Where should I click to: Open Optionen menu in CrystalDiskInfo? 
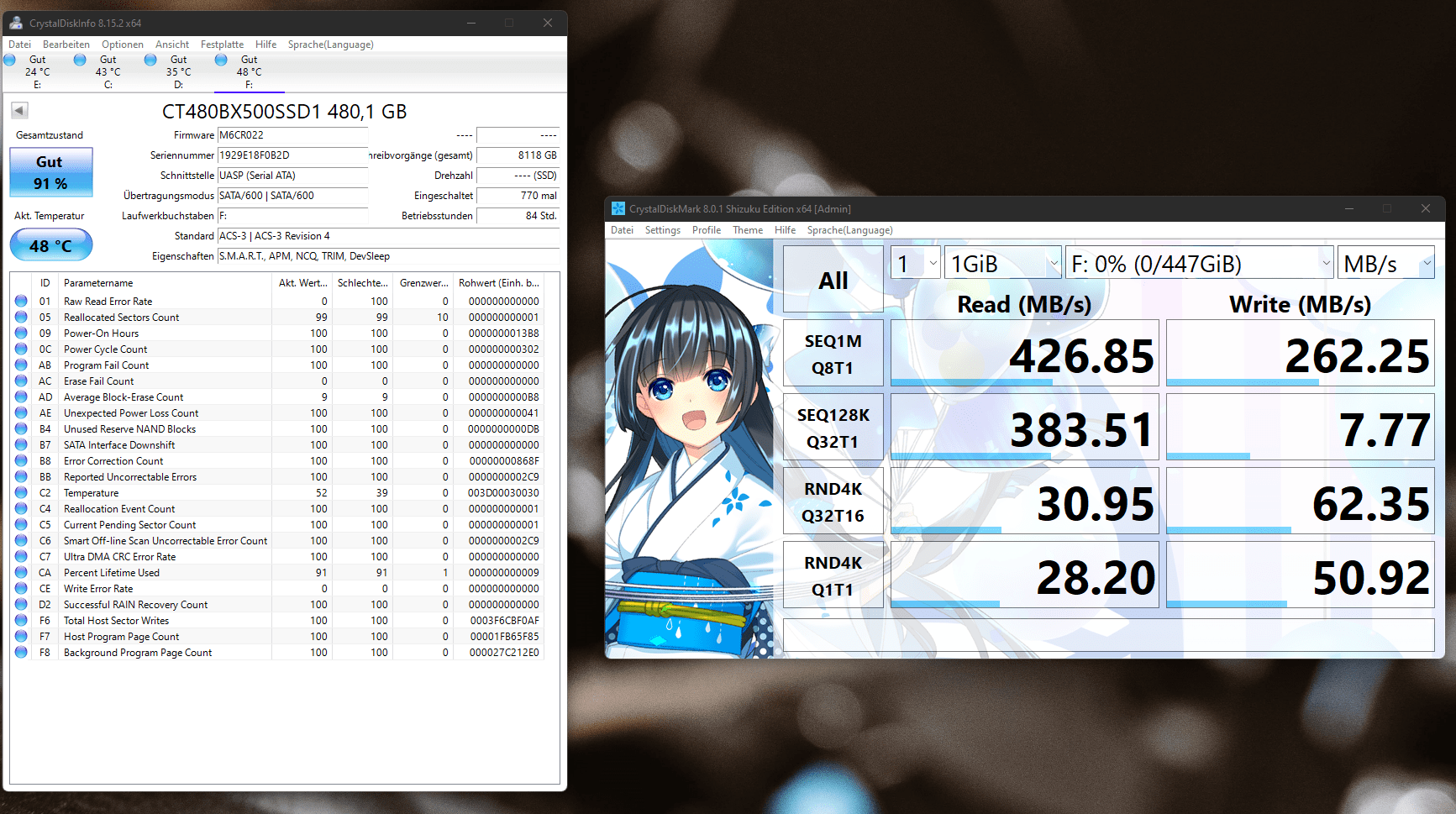pyautogui.click(x=123, y=45)
